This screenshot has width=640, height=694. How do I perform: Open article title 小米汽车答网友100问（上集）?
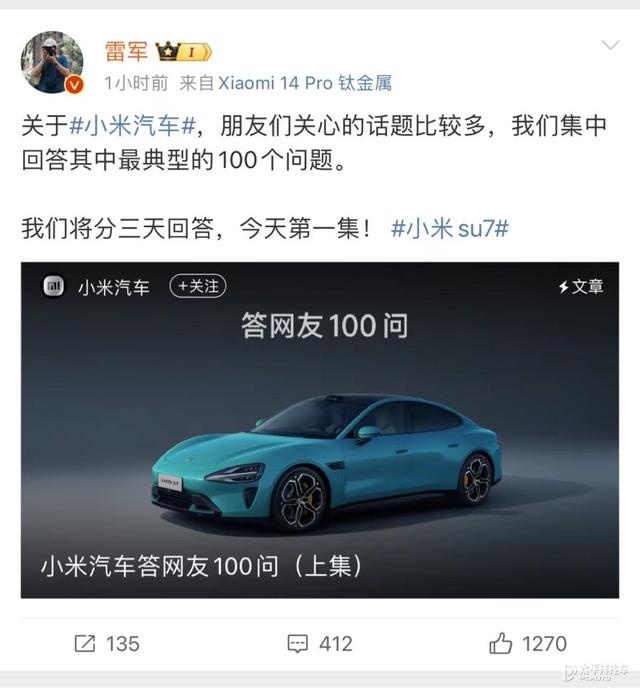click(202, 566)
